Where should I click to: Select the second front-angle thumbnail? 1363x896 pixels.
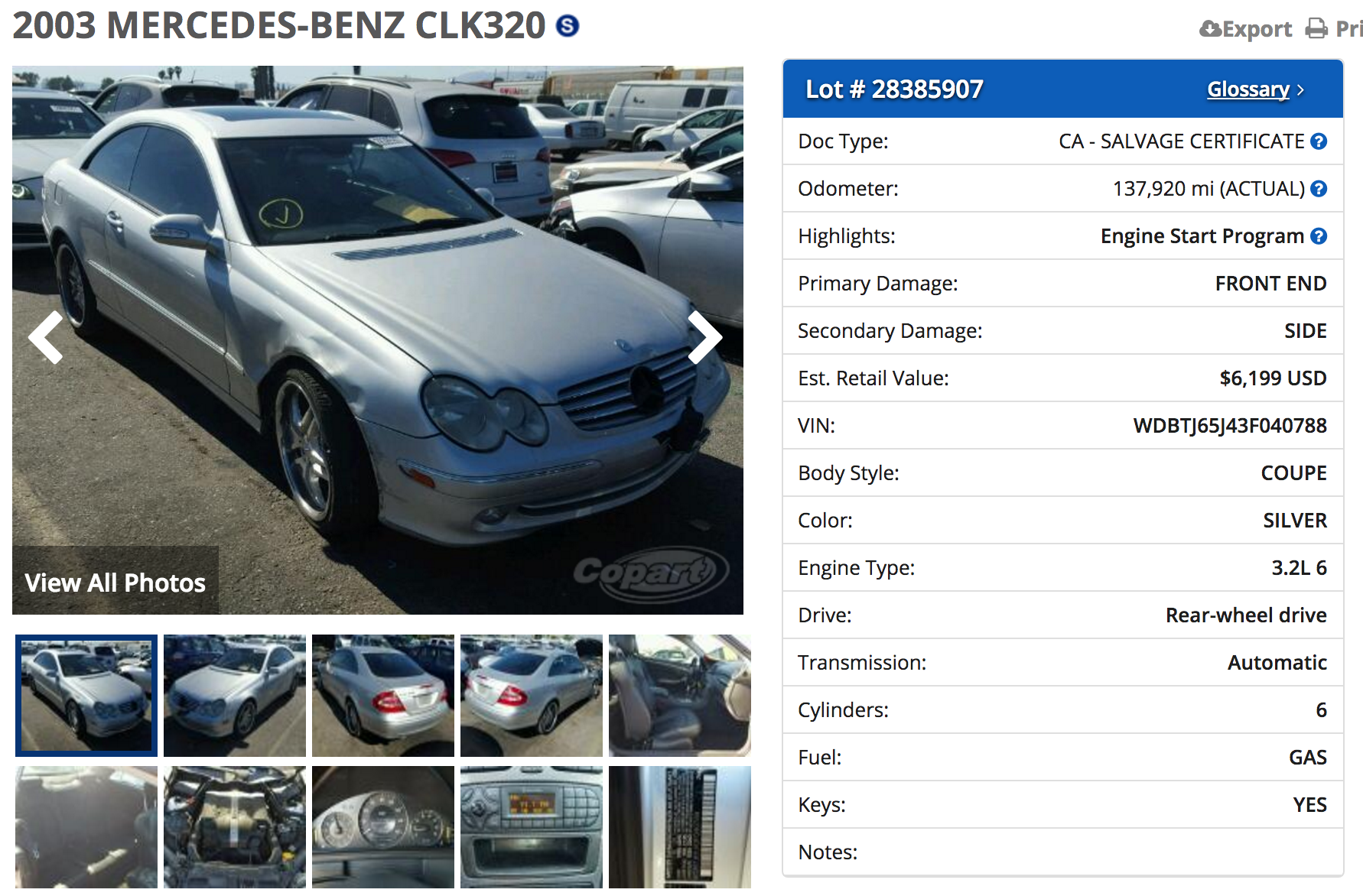coord(235,696)
